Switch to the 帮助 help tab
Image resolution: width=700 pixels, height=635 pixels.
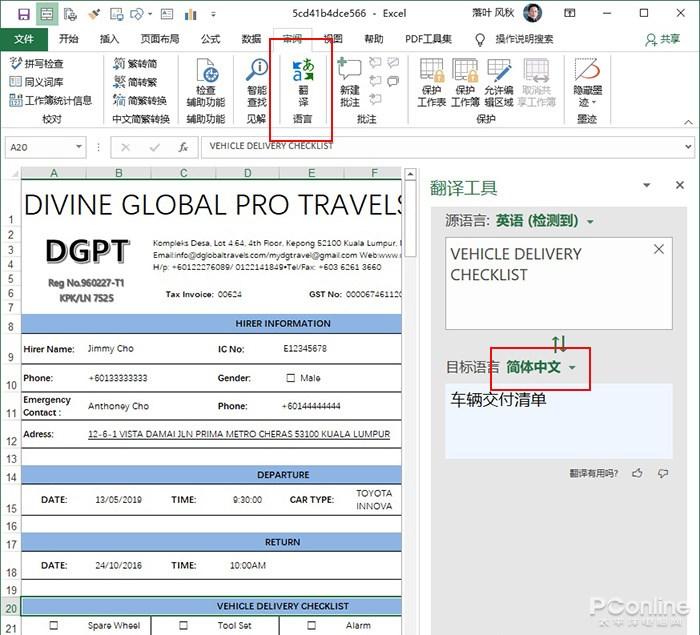[374, 39]
